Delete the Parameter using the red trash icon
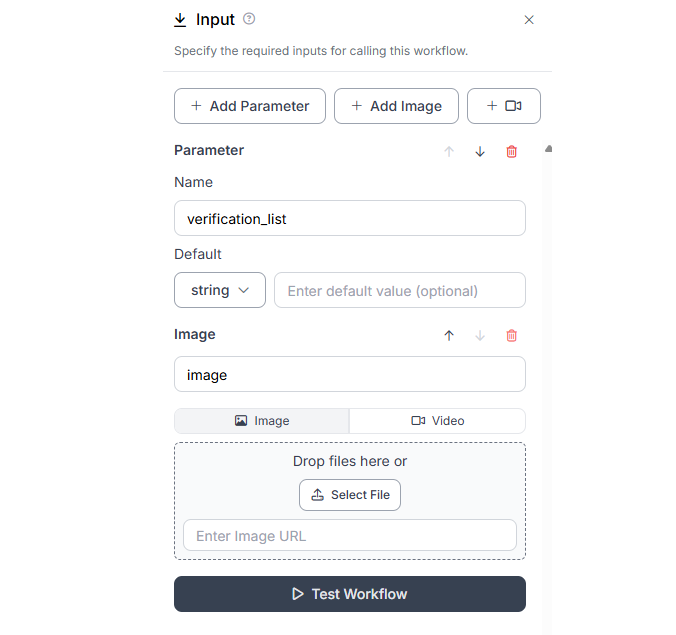Screen dimensions: 676x635 [x=511, y=152]
